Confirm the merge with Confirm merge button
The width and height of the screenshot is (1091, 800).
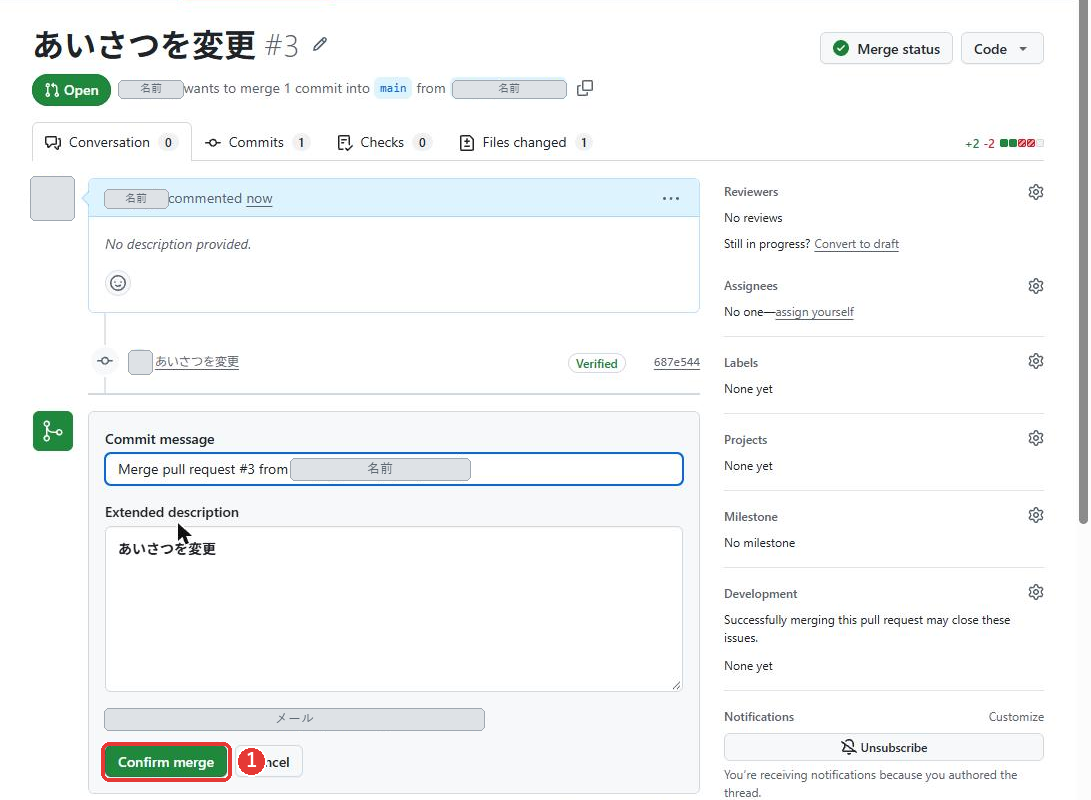coord(166,762)
